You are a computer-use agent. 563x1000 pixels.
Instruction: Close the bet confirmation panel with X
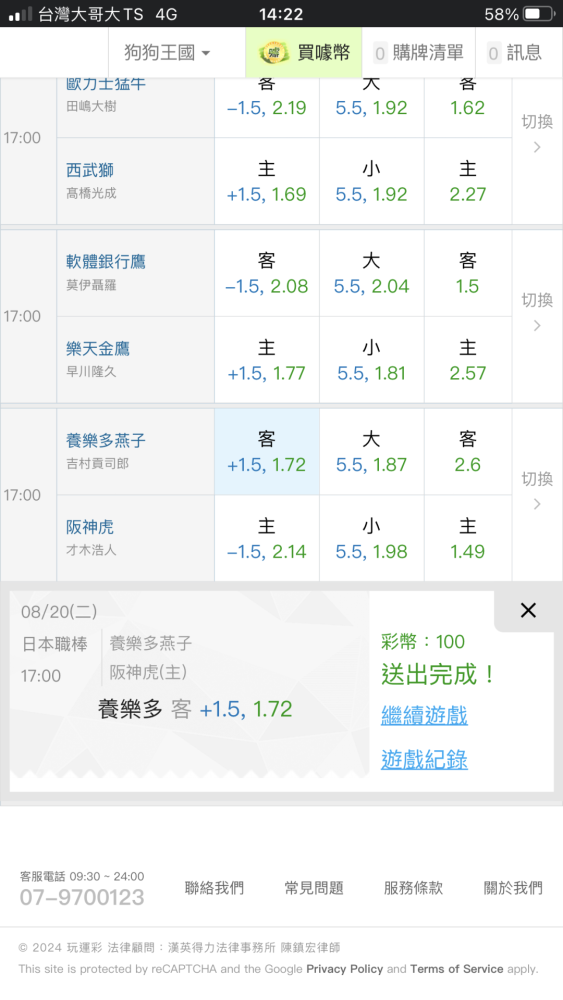click(x=528, y=610)
